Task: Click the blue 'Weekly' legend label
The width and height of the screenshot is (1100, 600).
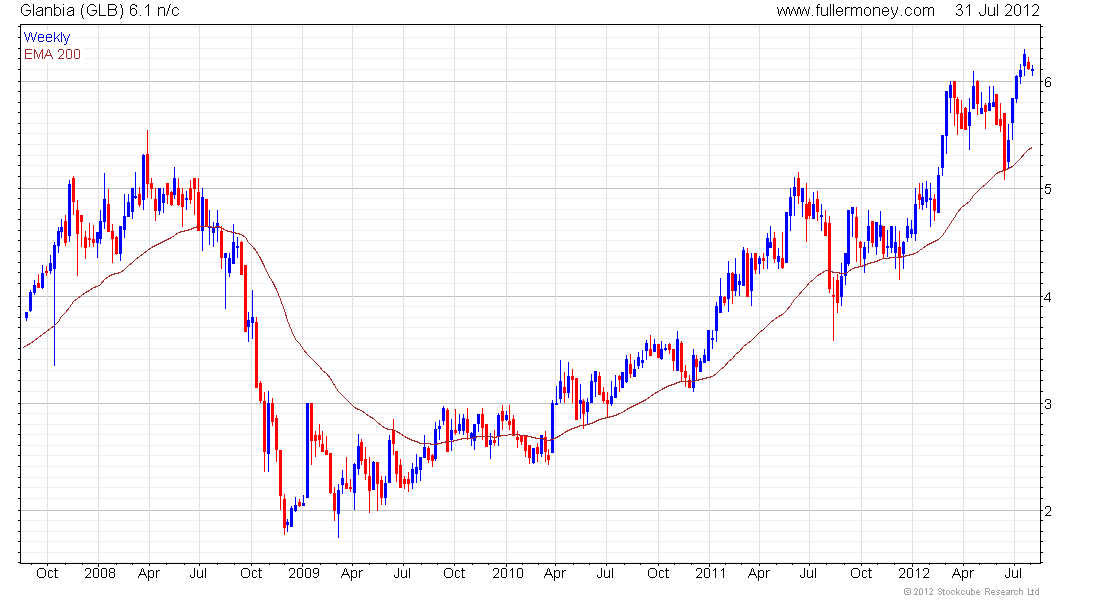Action: point(47,37)
